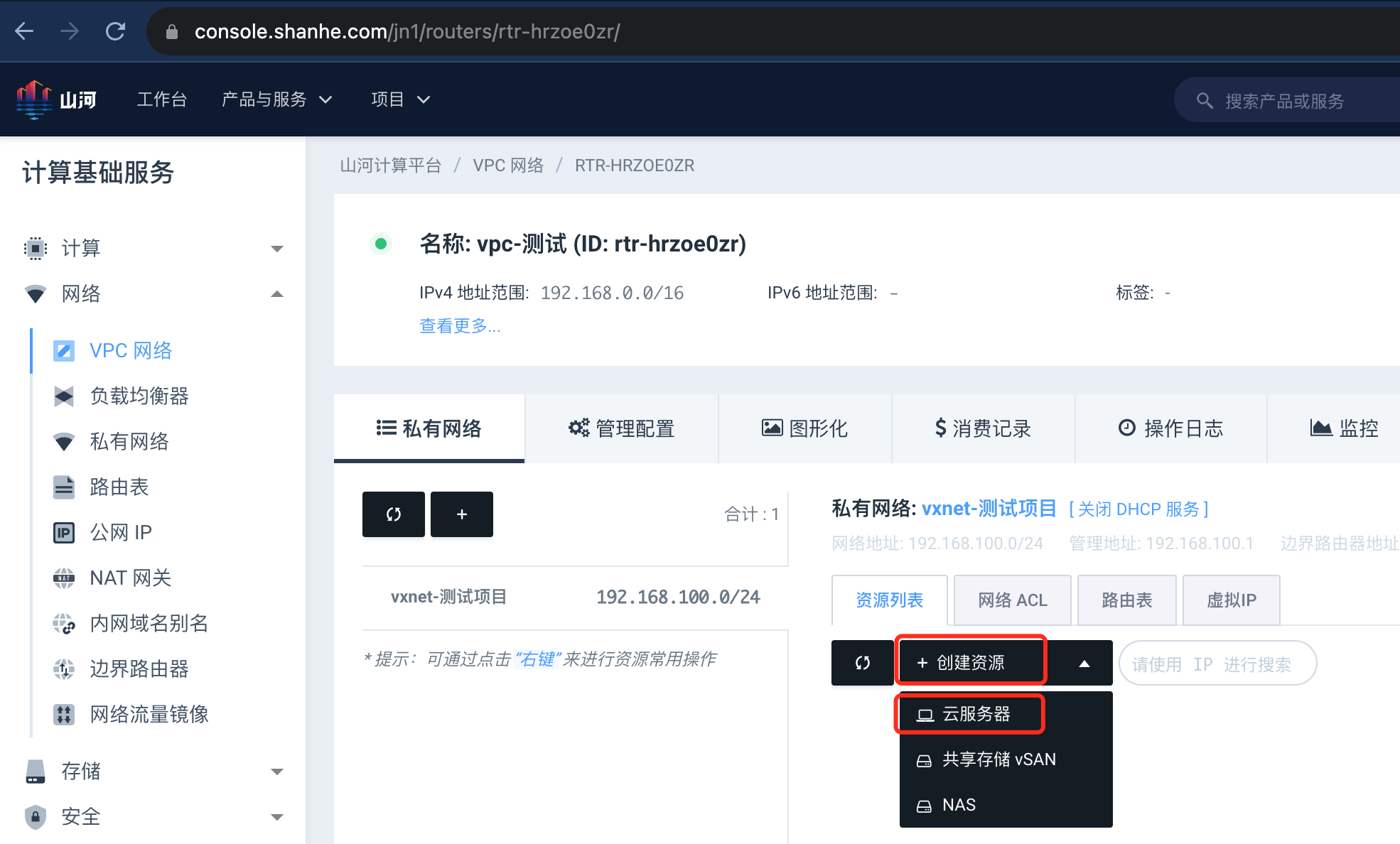Switch to the 管理配置 tab
The height and width of the screenshot is (844, 1400).
tap(622, 428)
